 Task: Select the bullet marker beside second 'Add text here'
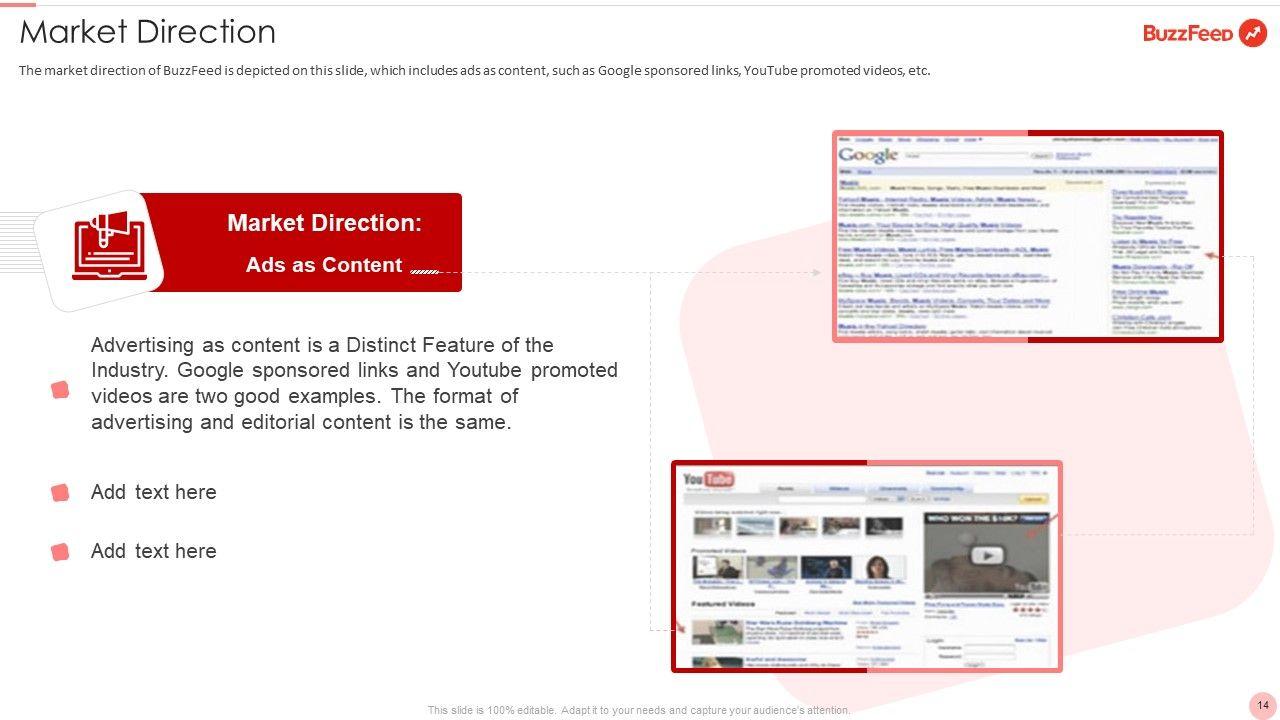pyautogui.click(x=60, y=551)
